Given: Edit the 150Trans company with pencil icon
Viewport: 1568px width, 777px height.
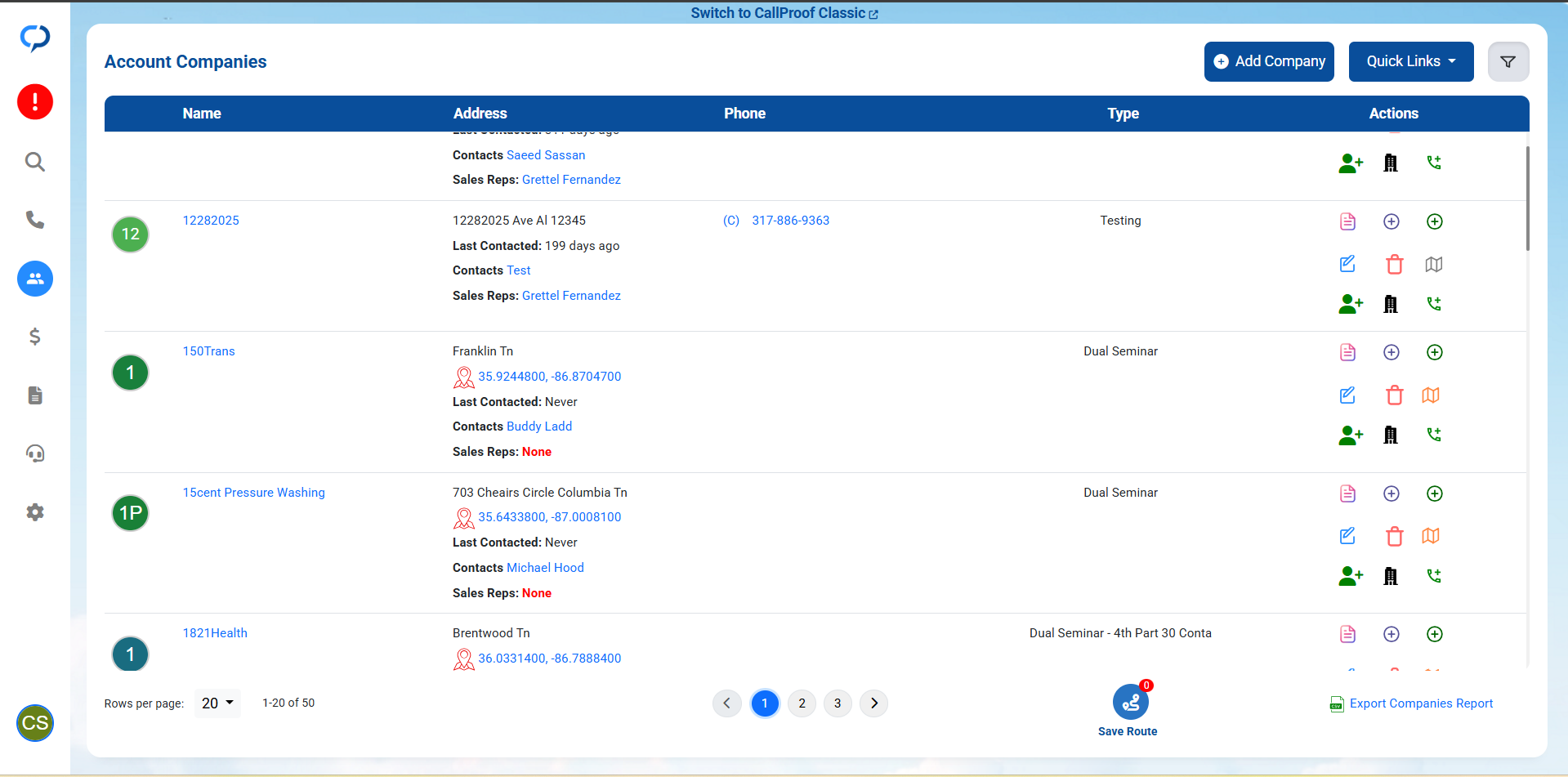Looking at the screenshot, I should [x=1348, y=395].
